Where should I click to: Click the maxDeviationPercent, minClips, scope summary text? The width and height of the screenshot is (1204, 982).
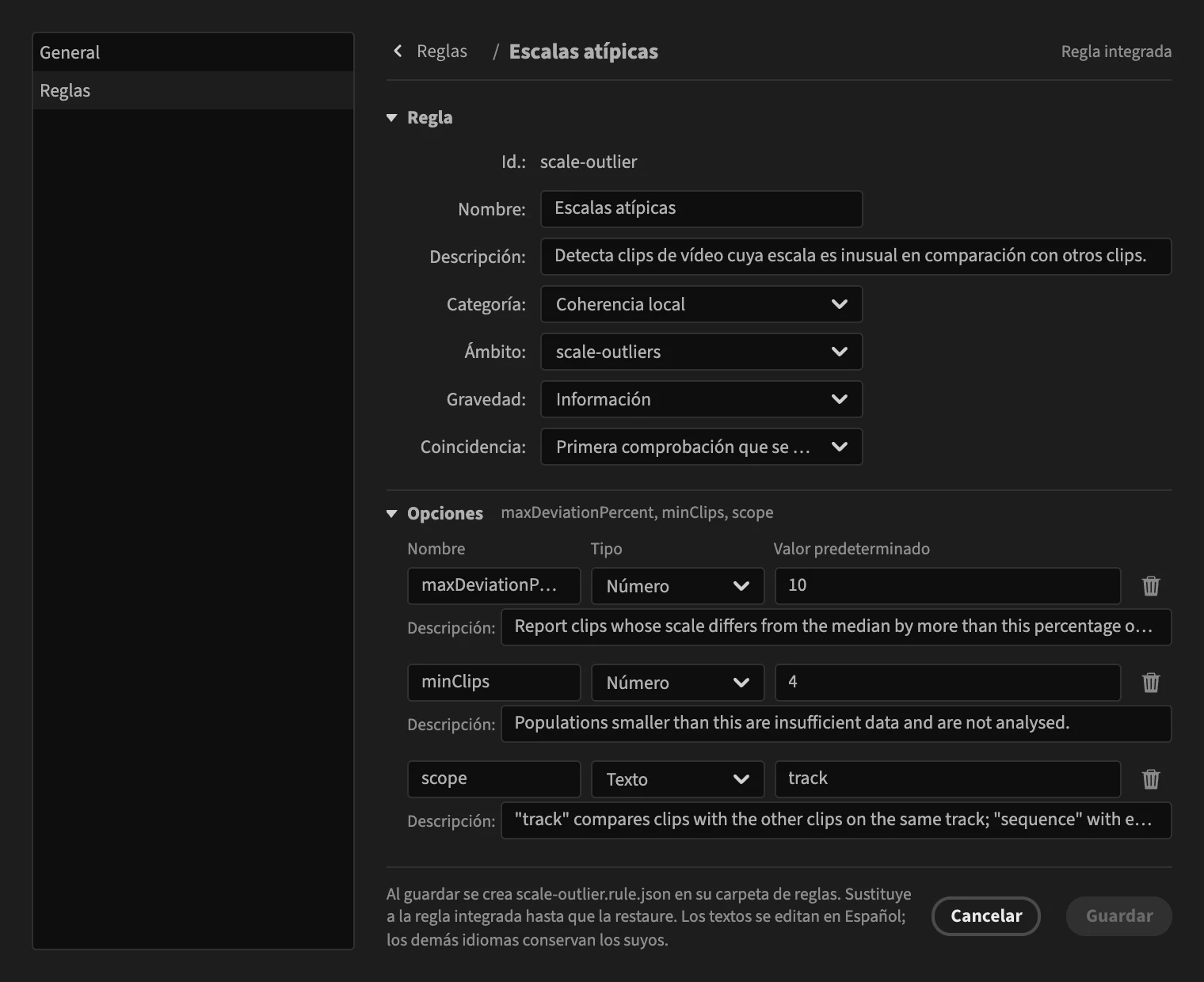coord(637,513)
